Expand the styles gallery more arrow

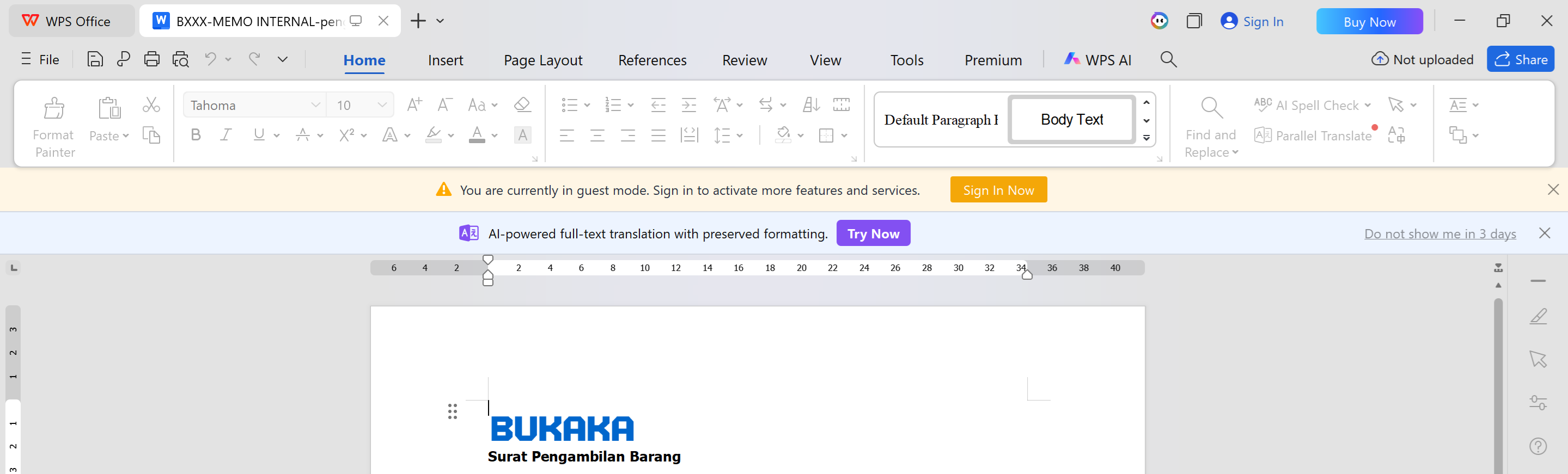click(1146, 138)
